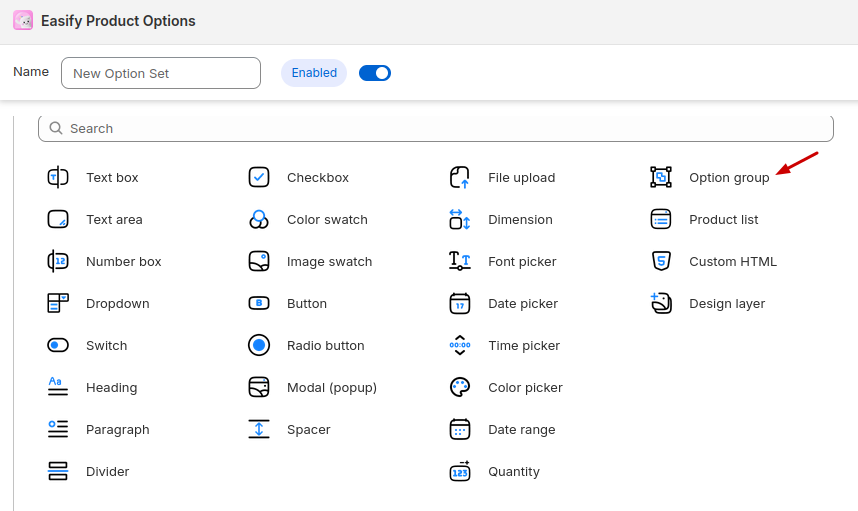Image resolution: width=858 pixels, height=511 pixels.
Task: Add a Color picker element
Action: 525,388
